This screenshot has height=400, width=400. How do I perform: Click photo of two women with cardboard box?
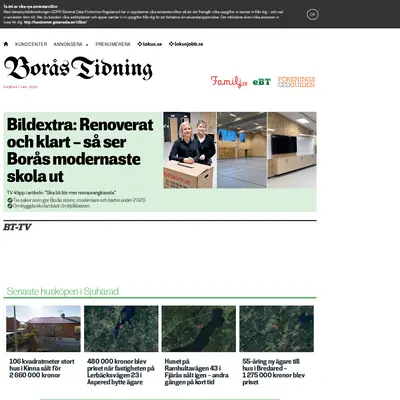(x=190, y=150)
